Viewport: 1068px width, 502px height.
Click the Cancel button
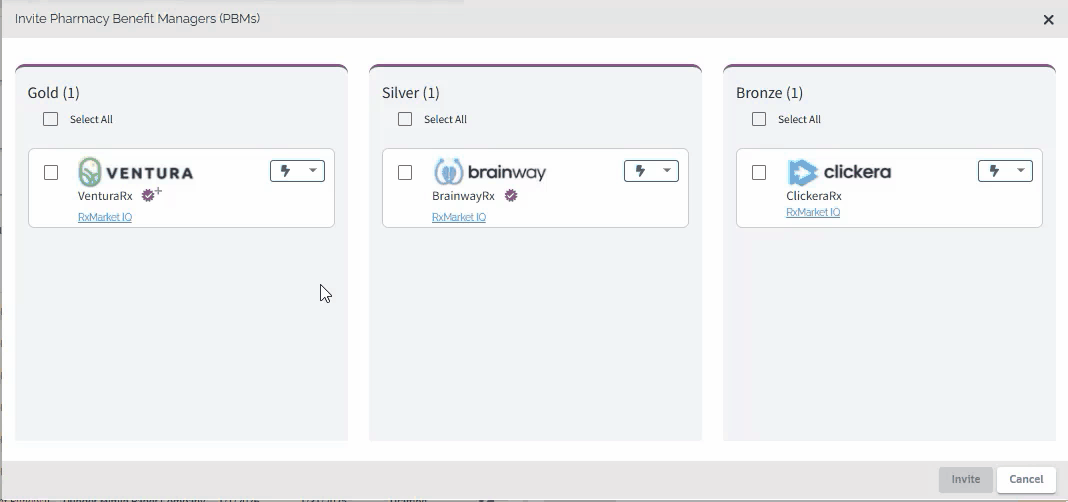pos(1026,480)
